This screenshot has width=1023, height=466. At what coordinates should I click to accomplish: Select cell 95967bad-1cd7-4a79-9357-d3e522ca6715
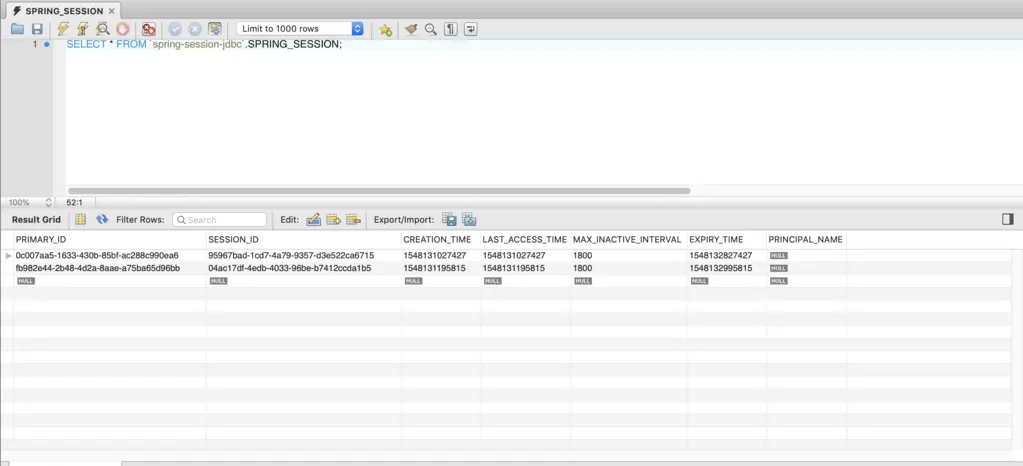tap(303, 255)
